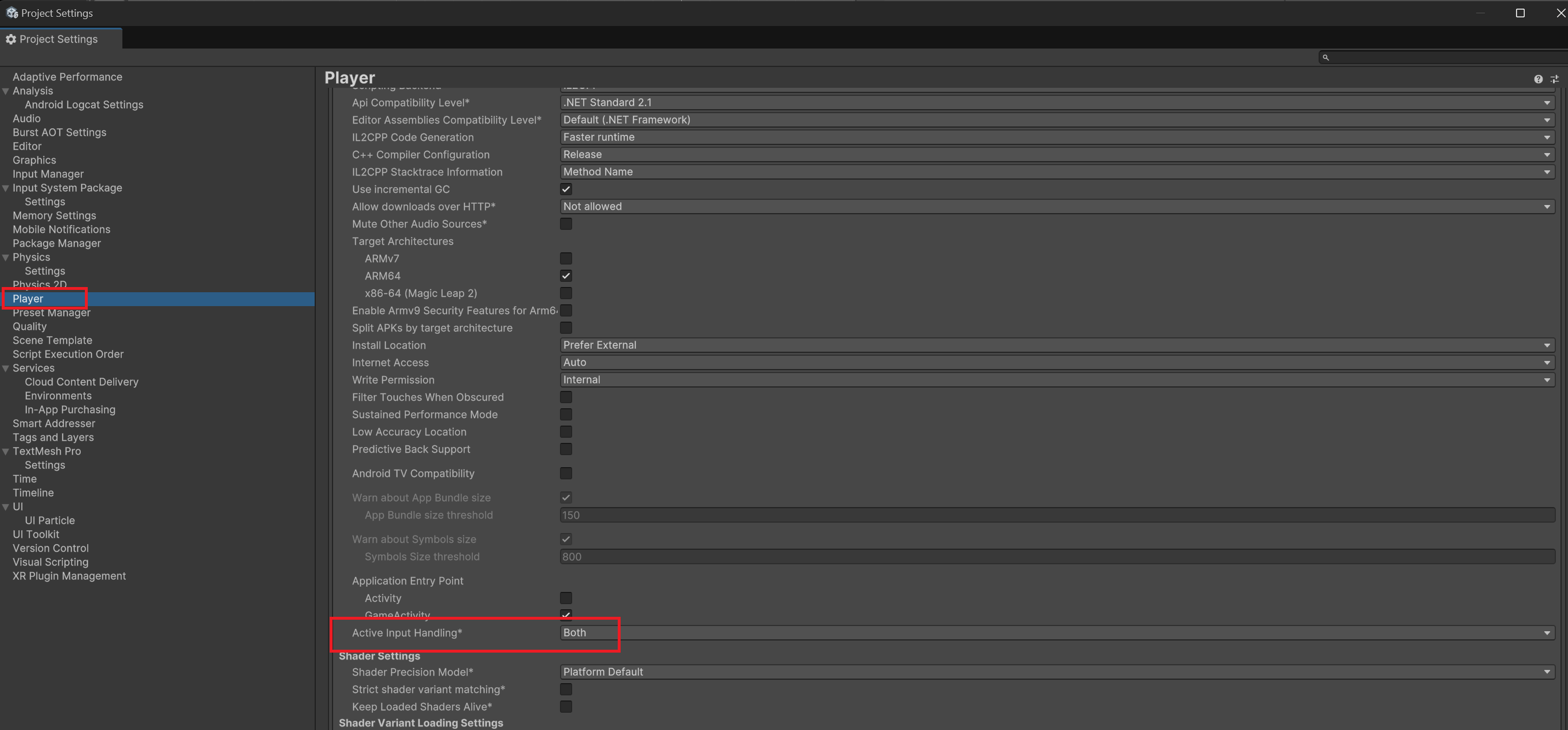Open the Graphics settings category
This screenshot has width=1568, height=730.
pos(34,160)
